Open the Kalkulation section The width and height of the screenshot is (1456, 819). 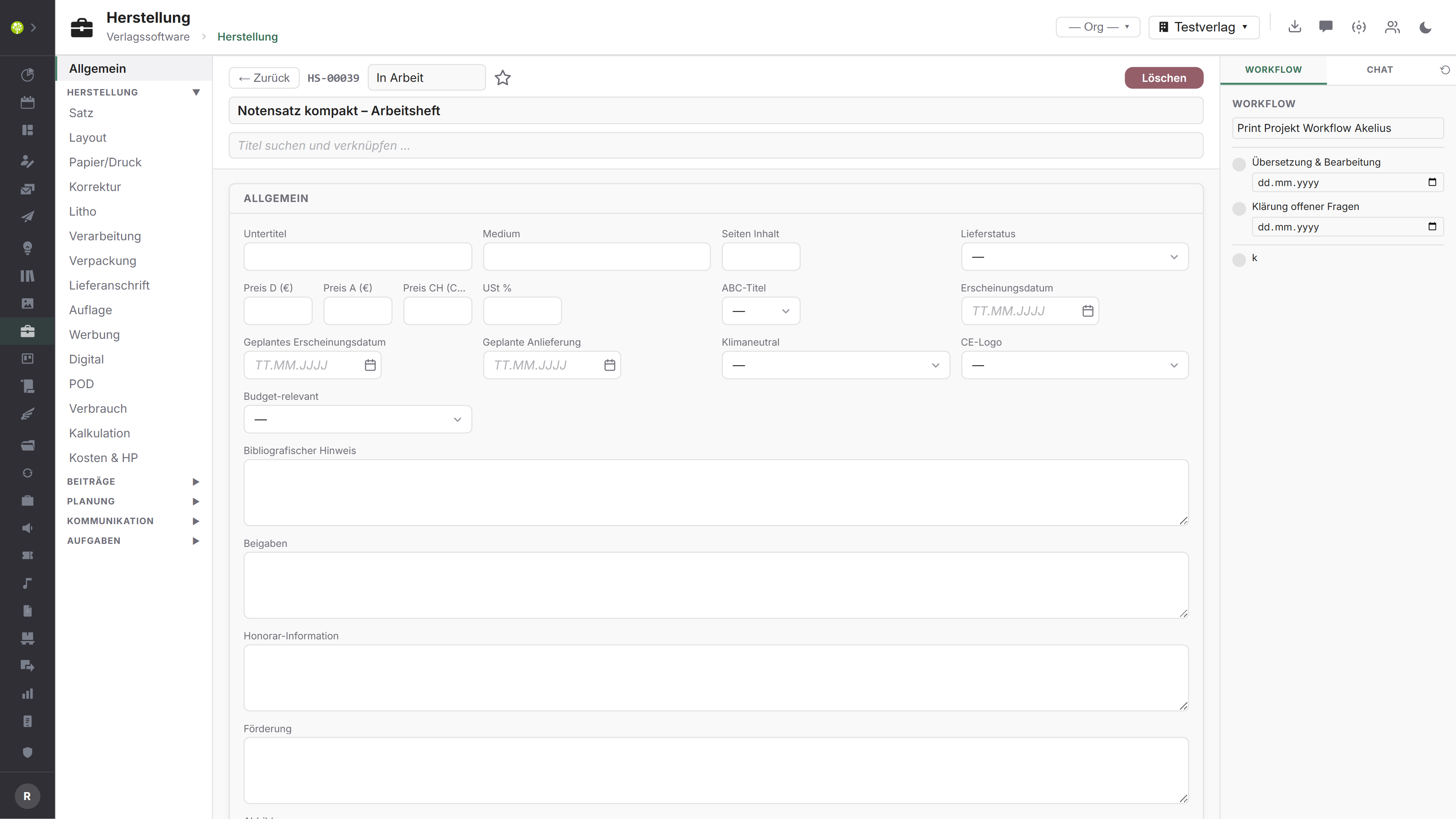(x=134, y=433)
